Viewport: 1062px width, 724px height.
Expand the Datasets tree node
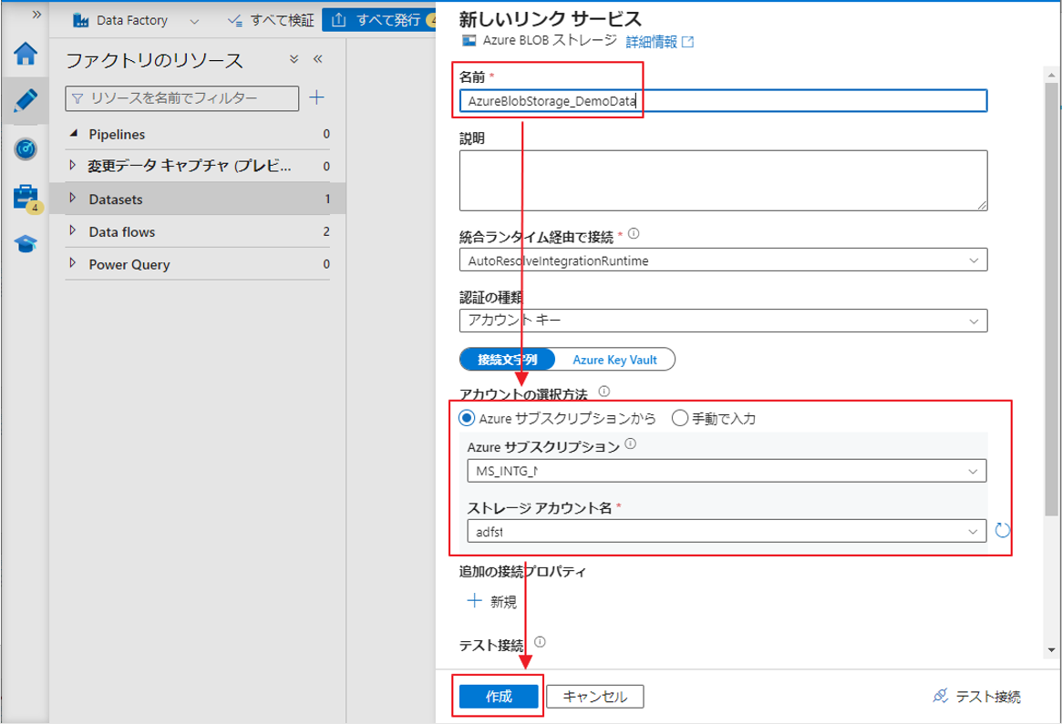tap(73, 199)
